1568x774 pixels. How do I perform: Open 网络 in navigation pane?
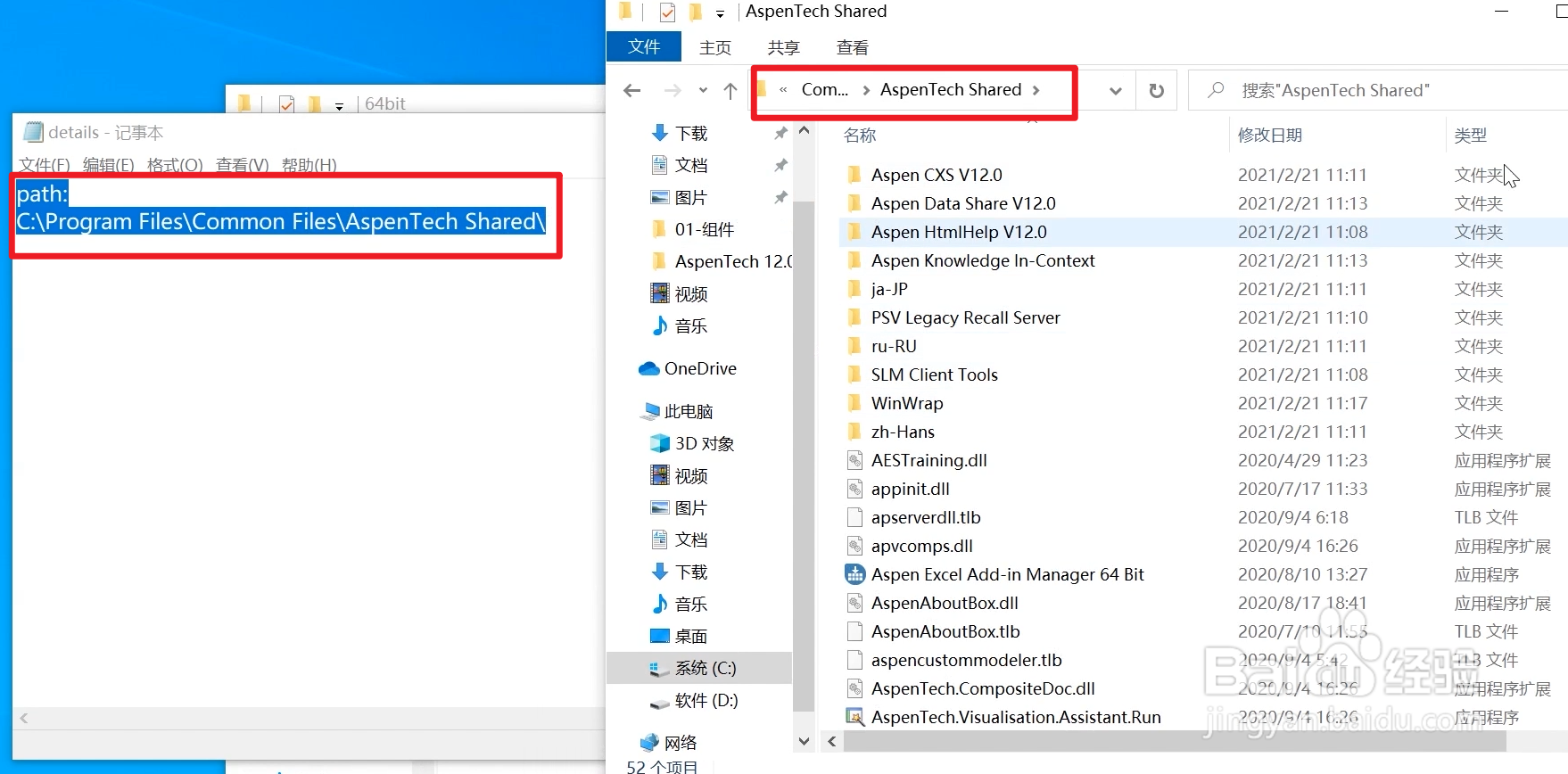(681, 743)
